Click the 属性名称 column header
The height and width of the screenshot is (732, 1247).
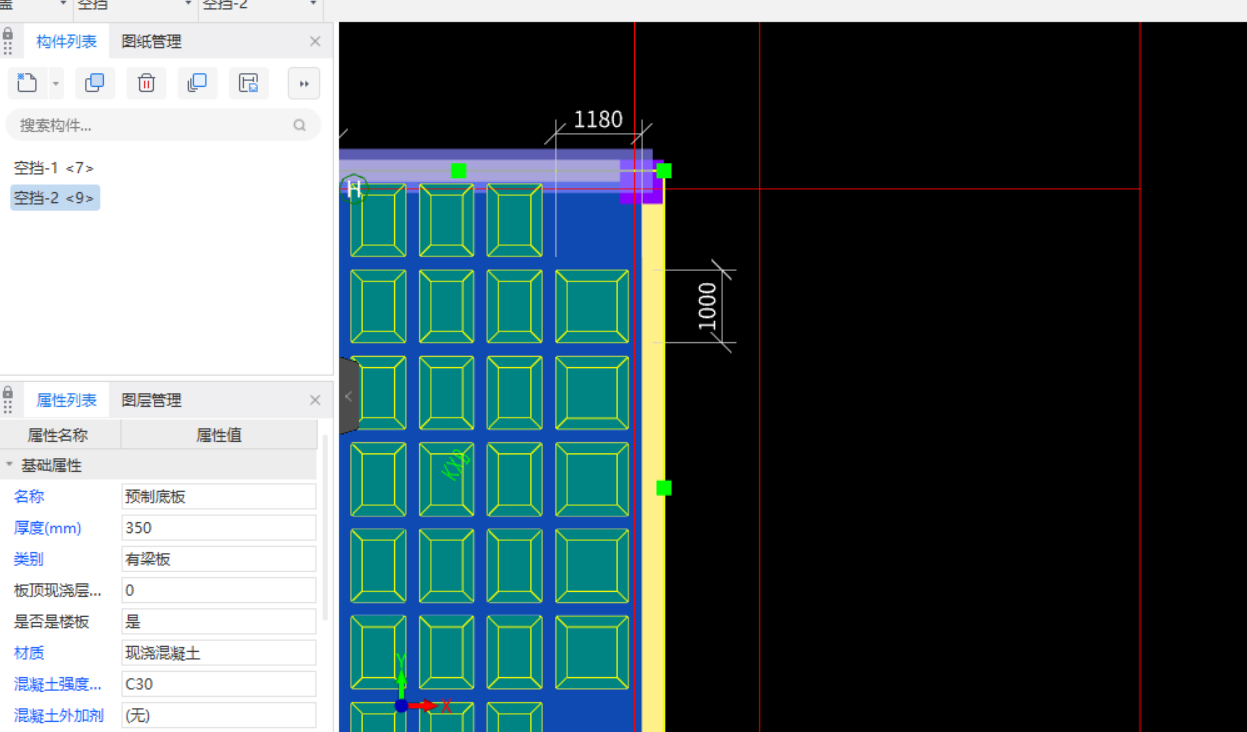(x=58, y=435)
